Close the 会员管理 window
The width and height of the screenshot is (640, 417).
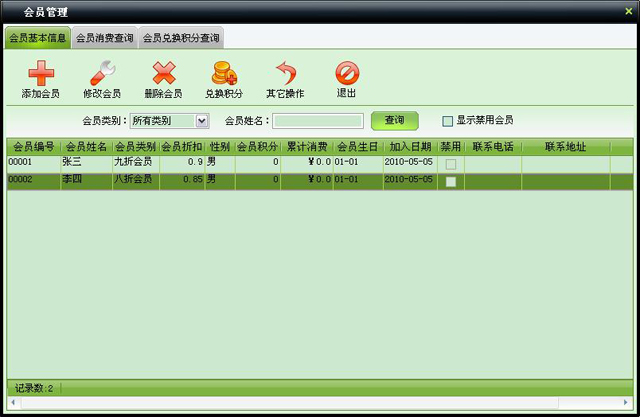[x=628, y=10]
